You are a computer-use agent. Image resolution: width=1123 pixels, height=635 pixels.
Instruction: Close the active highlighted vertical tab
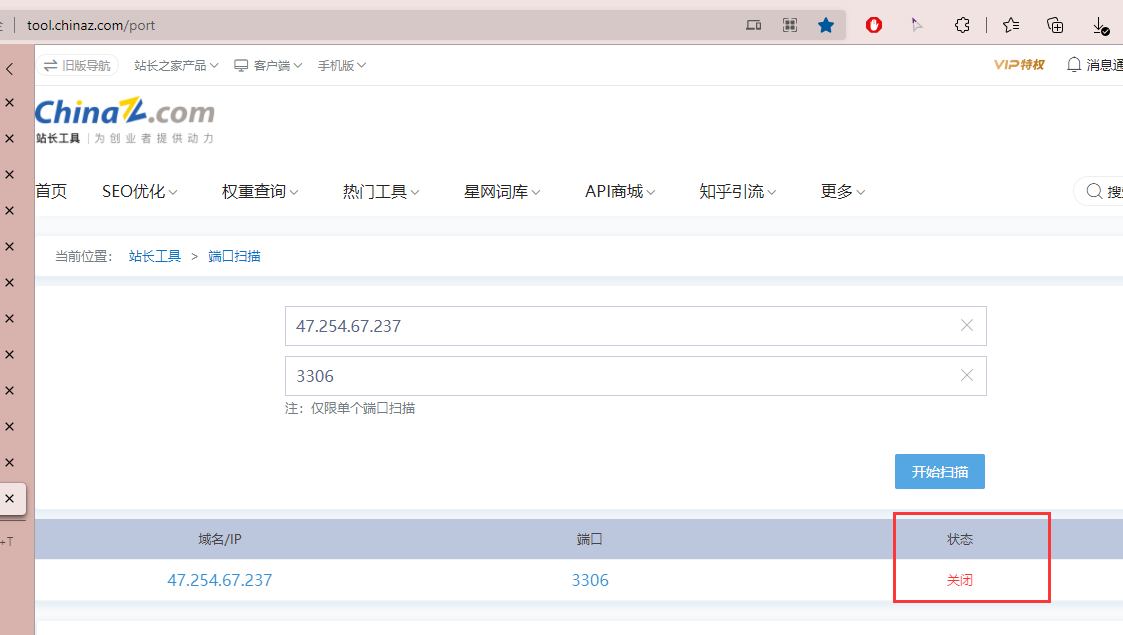click(9, 498)
